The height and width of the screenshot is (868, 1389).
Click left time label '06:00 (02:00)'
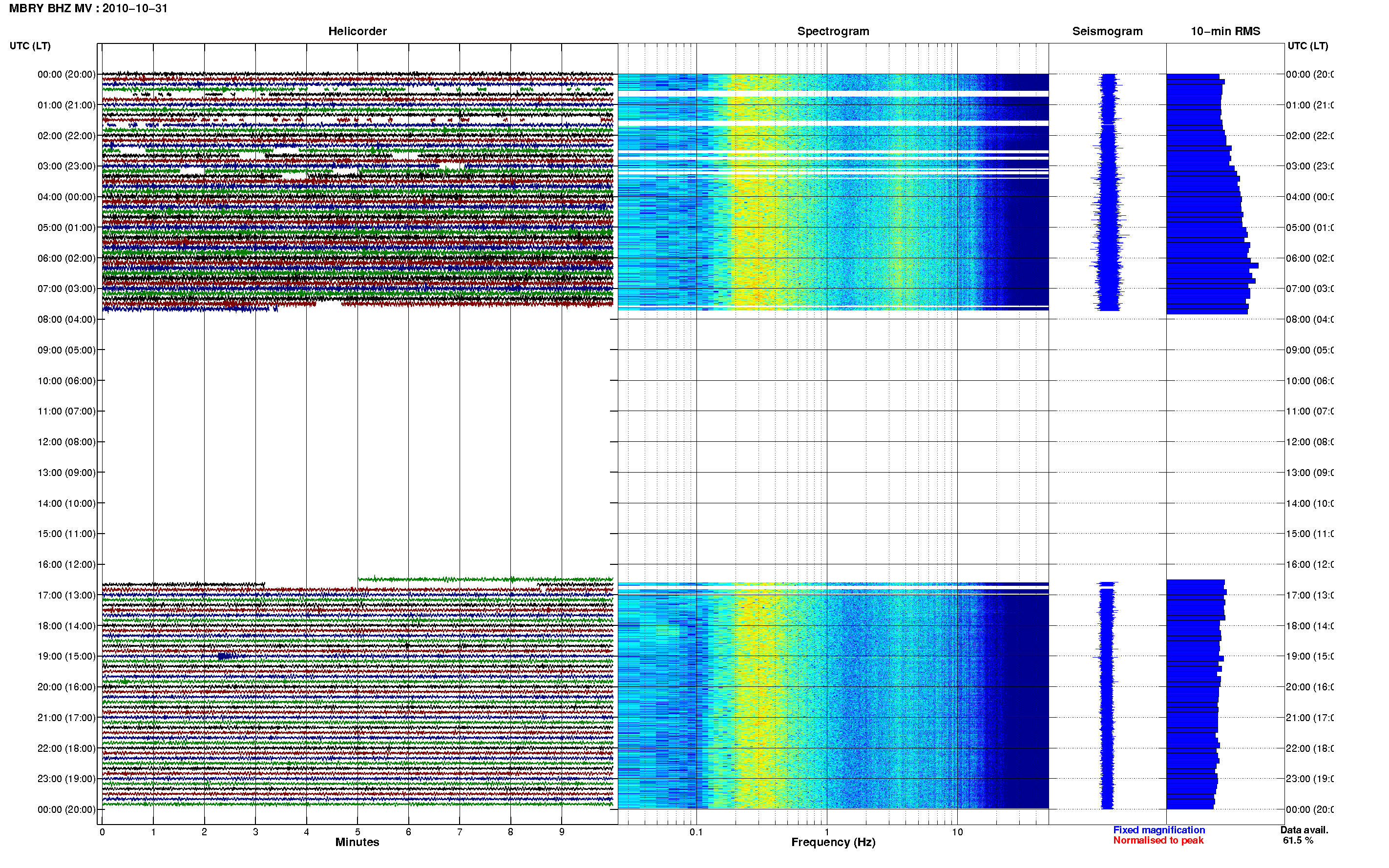[66, 258]
